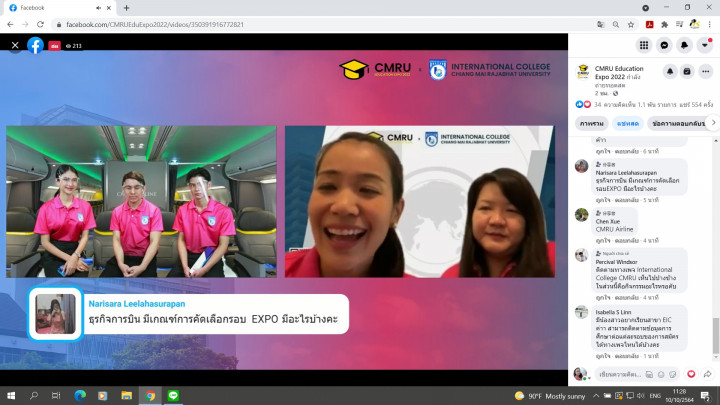Select the ภาพรวม tab
720x405 pixels.
[591, 124]
